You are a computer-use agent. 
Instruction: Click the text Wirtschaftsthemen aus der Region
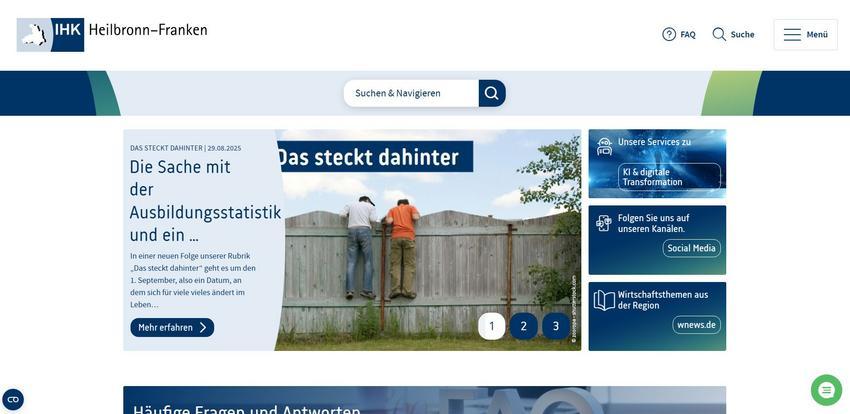663,300
